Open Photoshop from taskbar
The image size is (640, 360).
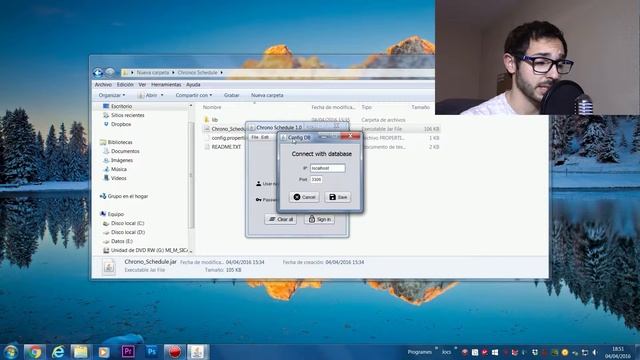pyautogui.click(x=151, y=352)
